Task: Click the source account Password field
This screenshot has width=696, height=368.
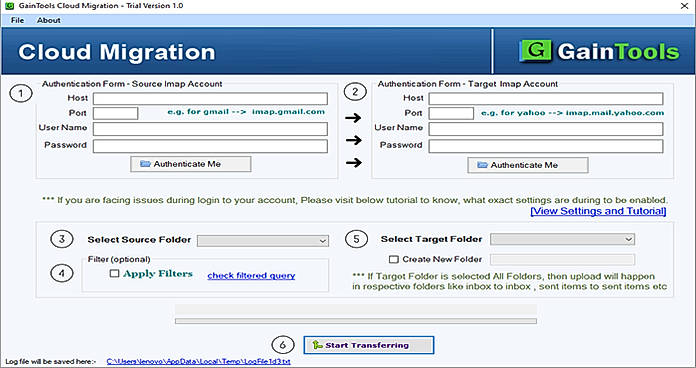Action: click(210, 146)
